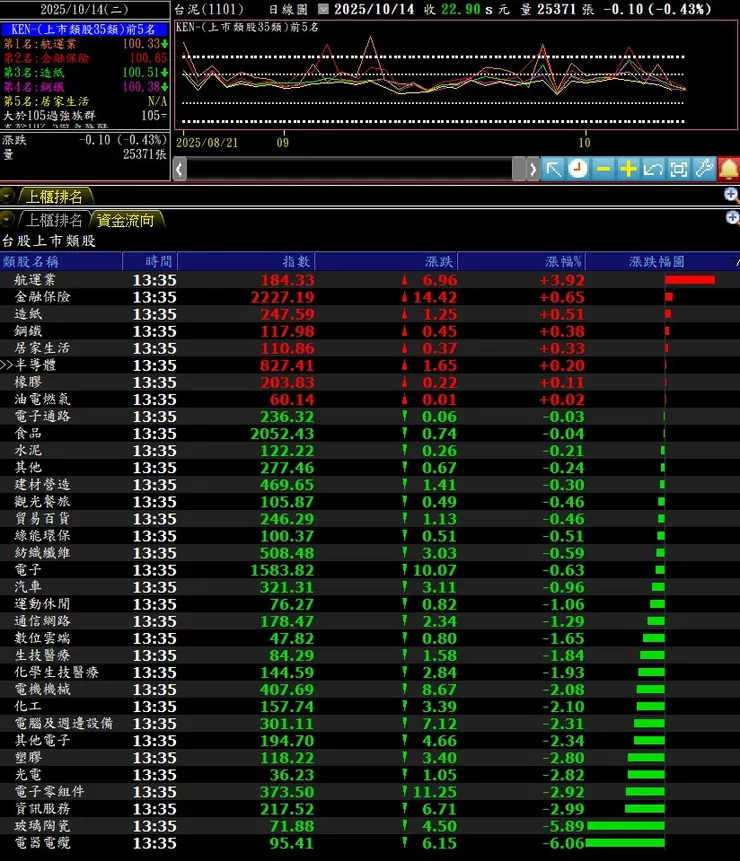Select KEN-(上市類股35類)前5名 blue header

point(85,29)
